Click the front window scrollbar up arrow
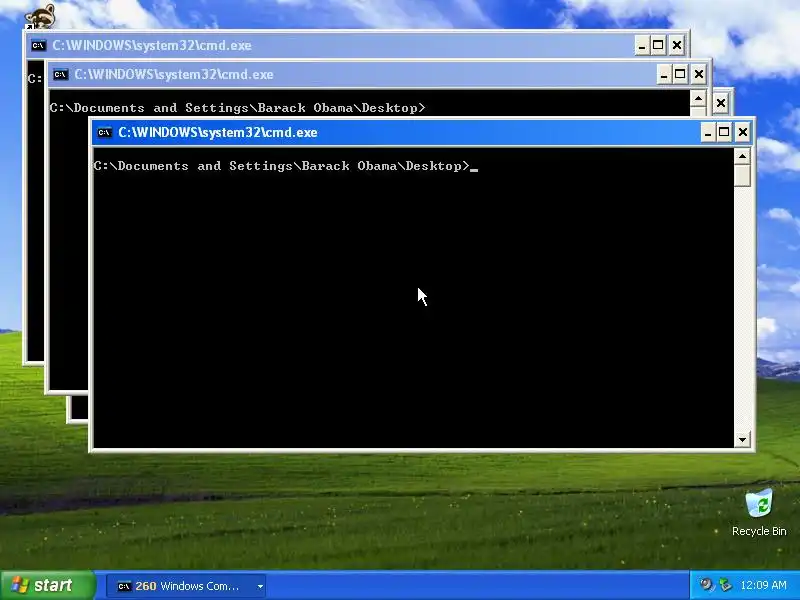 pyautogui.click(x=742, y=157)
